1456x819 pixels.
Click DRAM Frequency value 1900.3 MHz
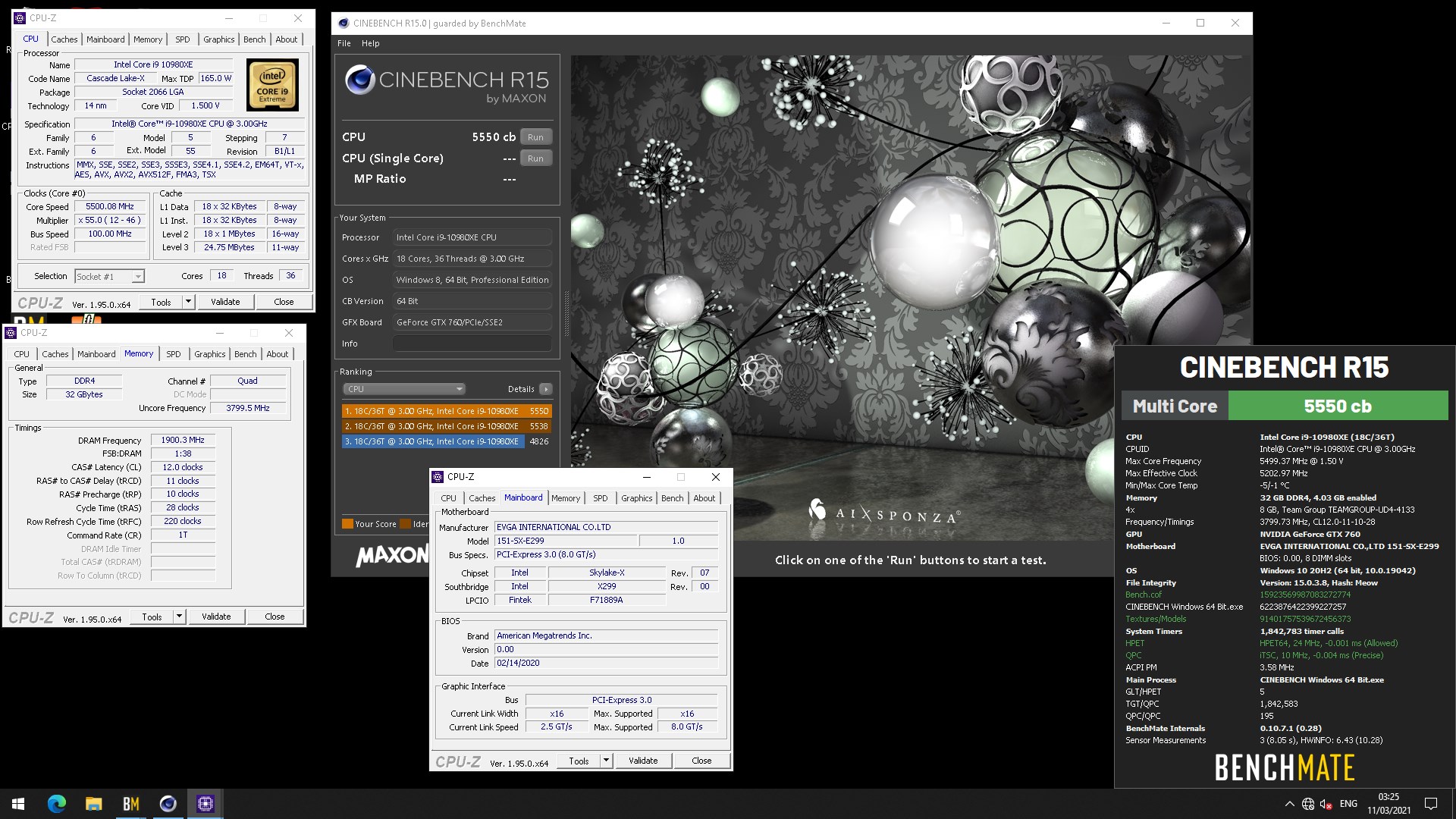coord(183,440)
